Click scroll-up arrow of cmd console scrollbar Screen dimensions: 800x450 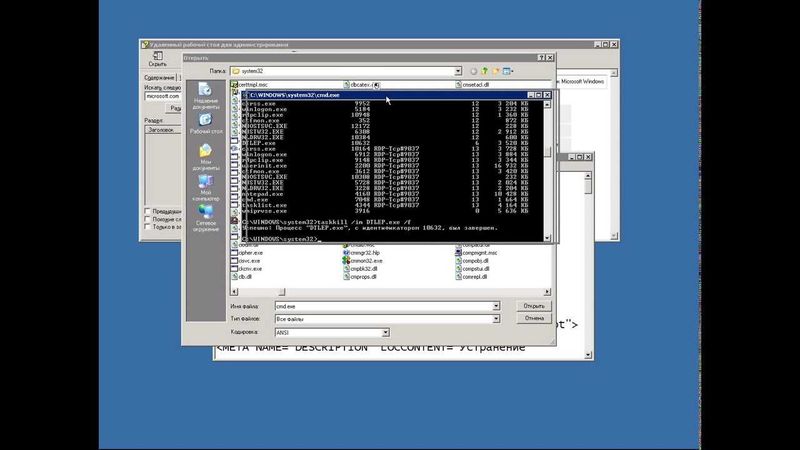coord(547,104)
